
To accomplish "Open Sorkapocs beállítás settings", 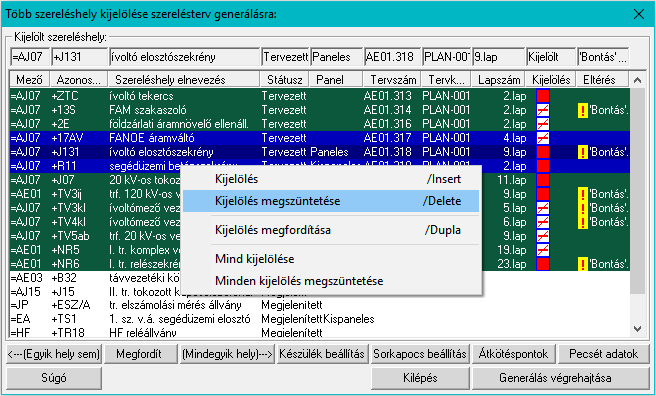I will 420,354.
